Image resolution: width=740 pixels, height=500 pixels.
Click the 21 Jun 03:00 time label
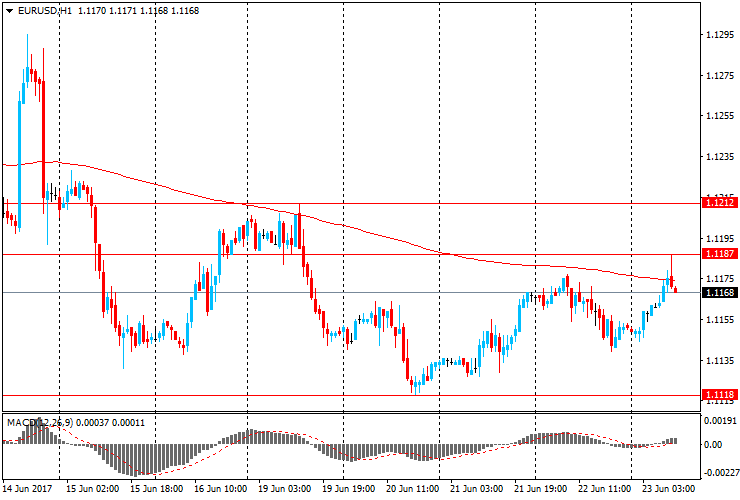[x=477, y=488]
